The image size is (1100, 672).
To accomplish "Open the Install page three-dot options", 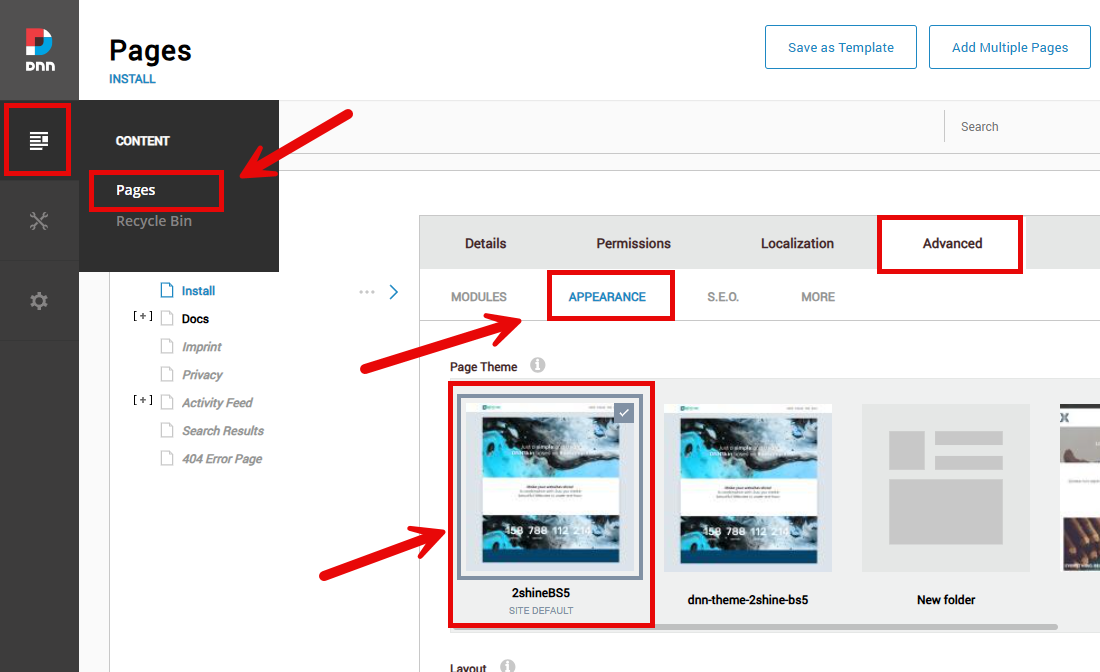I will click(367, 292).
